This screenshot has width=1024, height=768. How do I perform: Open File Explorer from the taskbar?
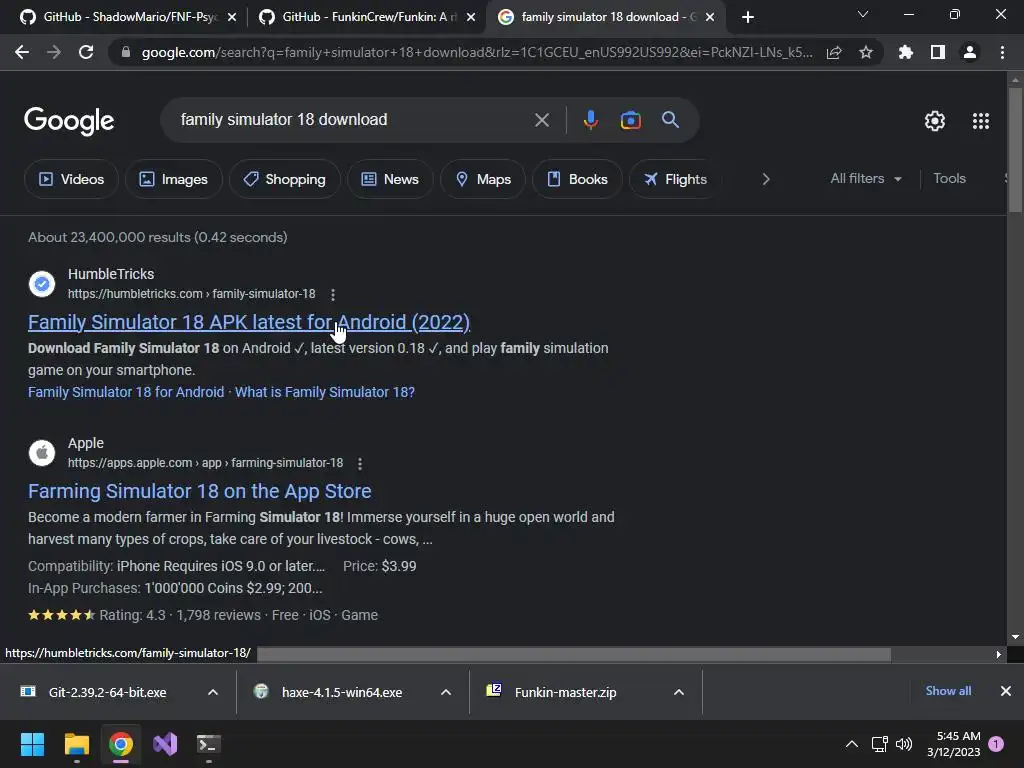pyautogui.click(x=76, y=744)
